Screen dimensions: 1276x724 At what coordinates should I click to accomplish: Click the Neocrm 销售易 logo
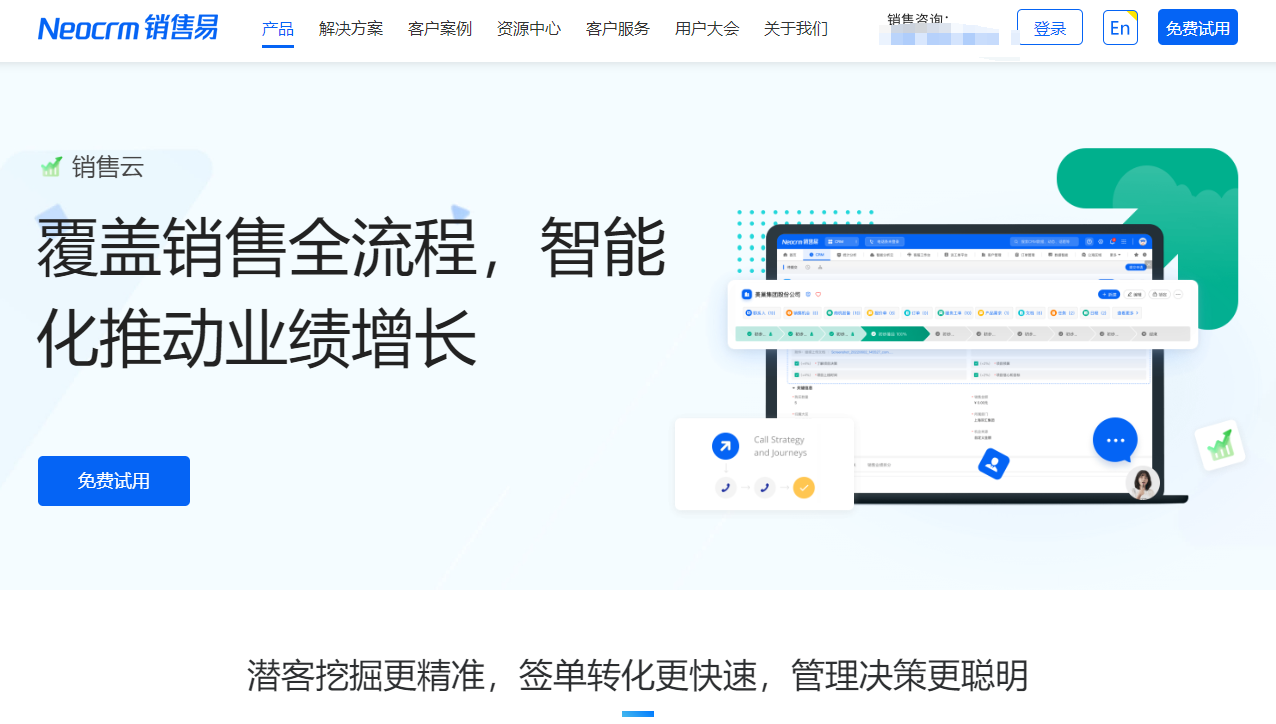(128, 28)
